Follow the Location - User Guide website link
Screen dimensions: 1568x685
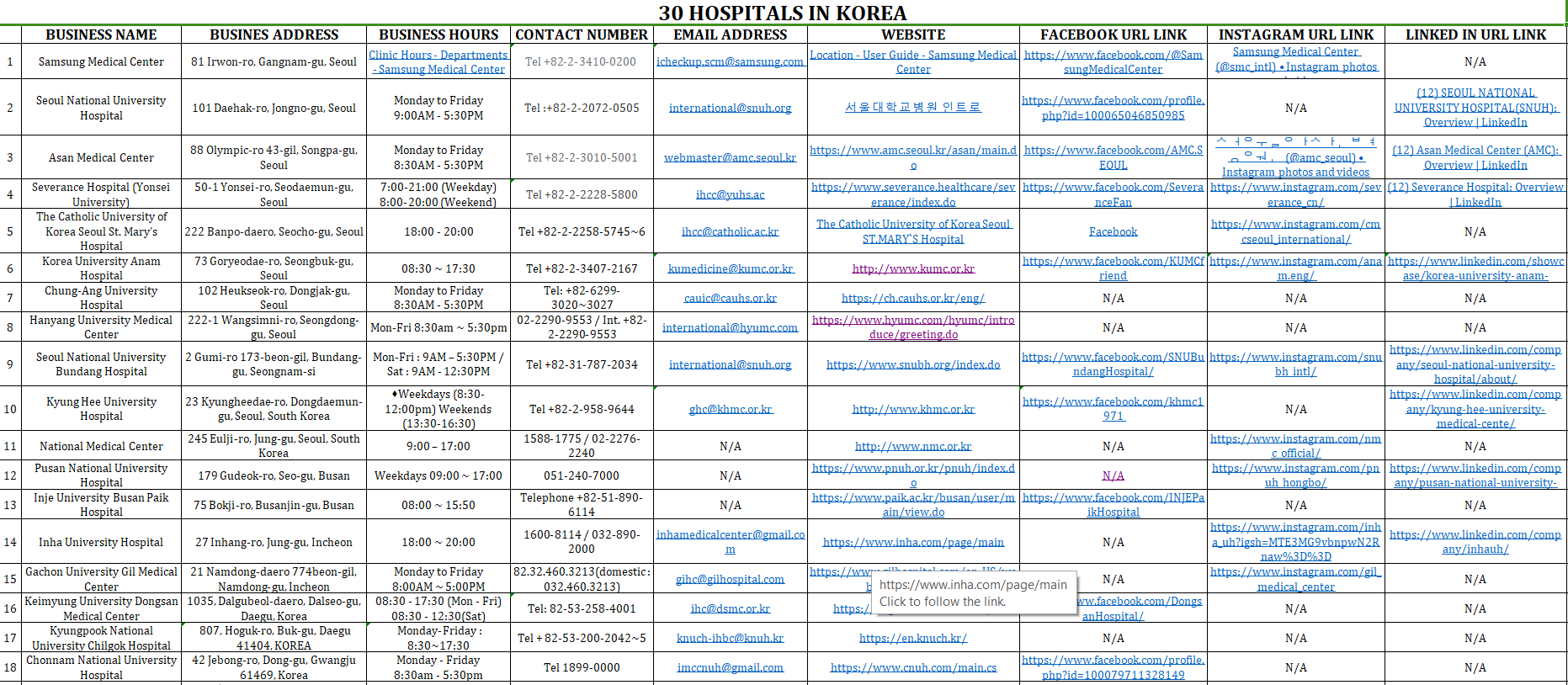(913, 61)
